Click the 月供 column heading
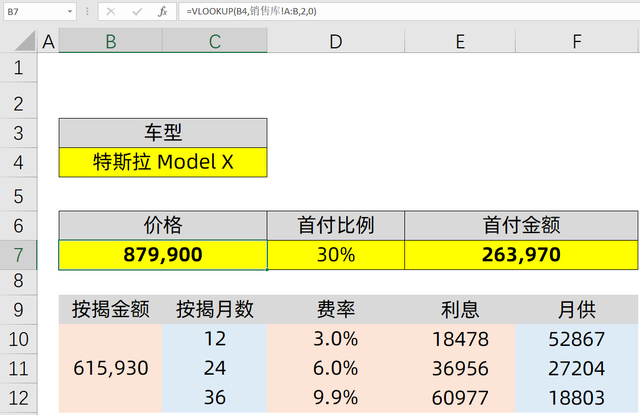The image size is (640, 415). click(577, 310)
